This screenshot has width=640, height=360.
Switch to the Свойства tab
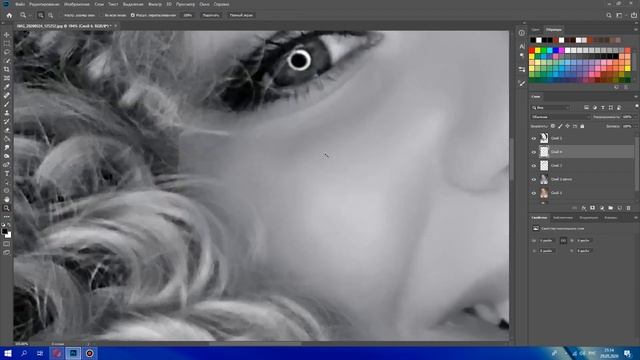coord(539,218)
